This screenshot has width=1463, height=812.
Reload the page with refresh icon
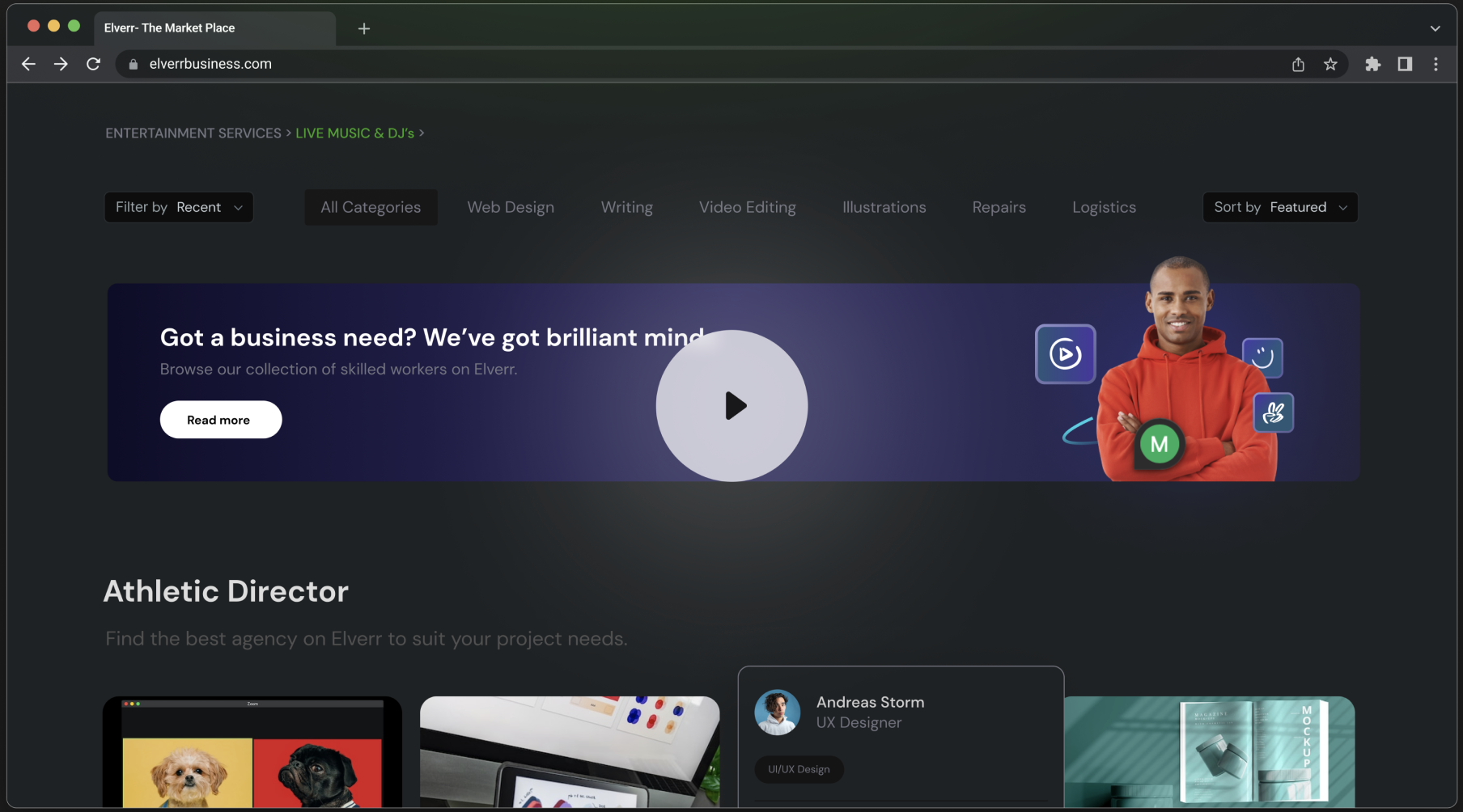tap(93, 64)
